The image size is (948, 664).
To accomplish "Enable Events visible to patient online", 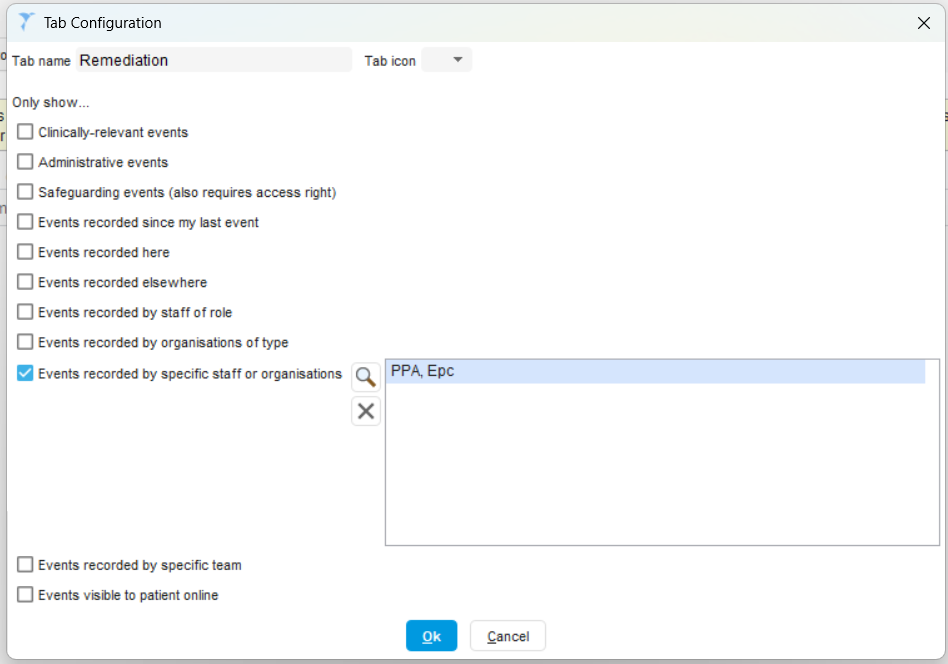I will 26,595.
